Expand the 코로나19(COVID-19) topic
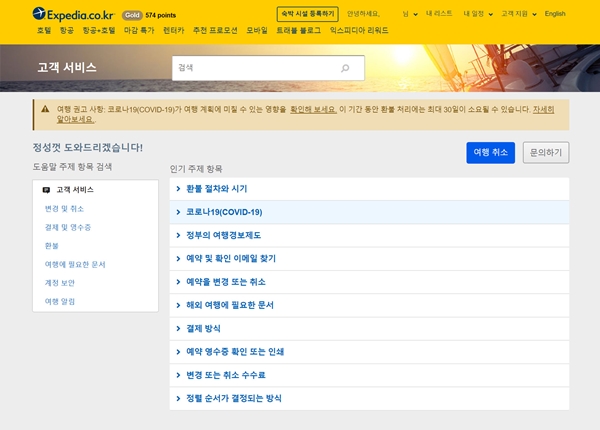 tap(223, 212)
